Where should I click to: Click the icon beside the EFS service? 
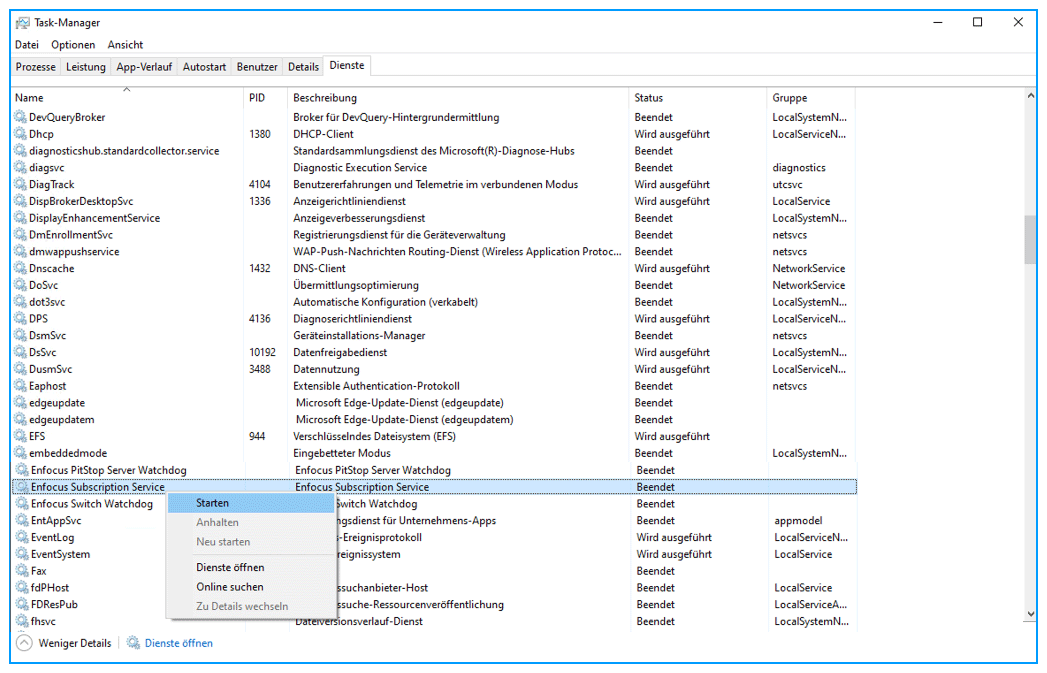pos(20,436)
